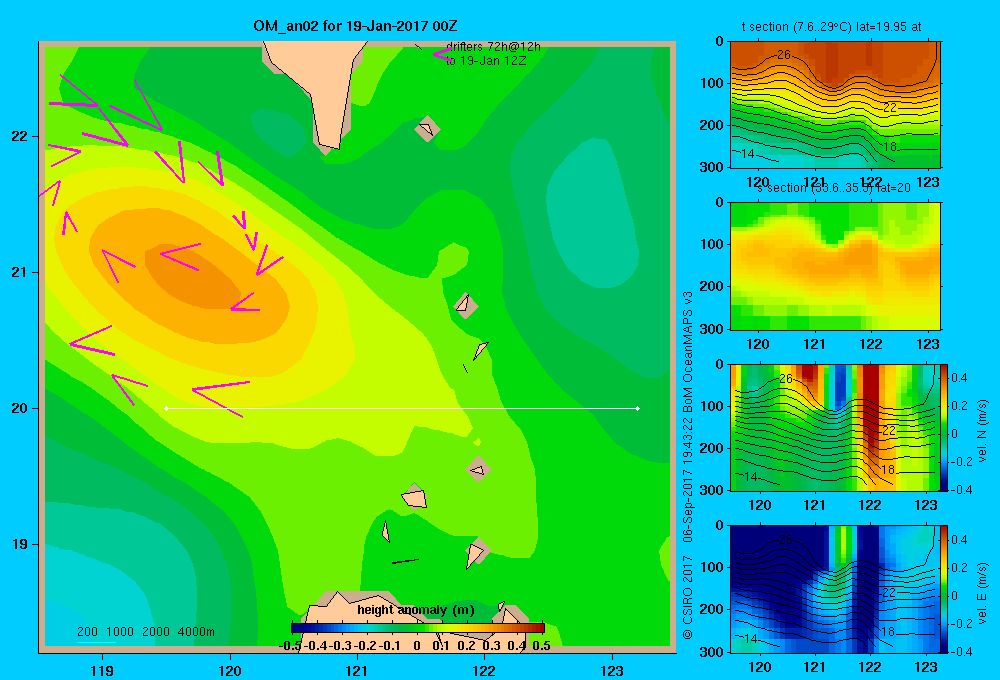Viewport: 1000px width, 680px height.
Task: Click the "vel. N (m/s)" axis label
Action: [982, 431]
